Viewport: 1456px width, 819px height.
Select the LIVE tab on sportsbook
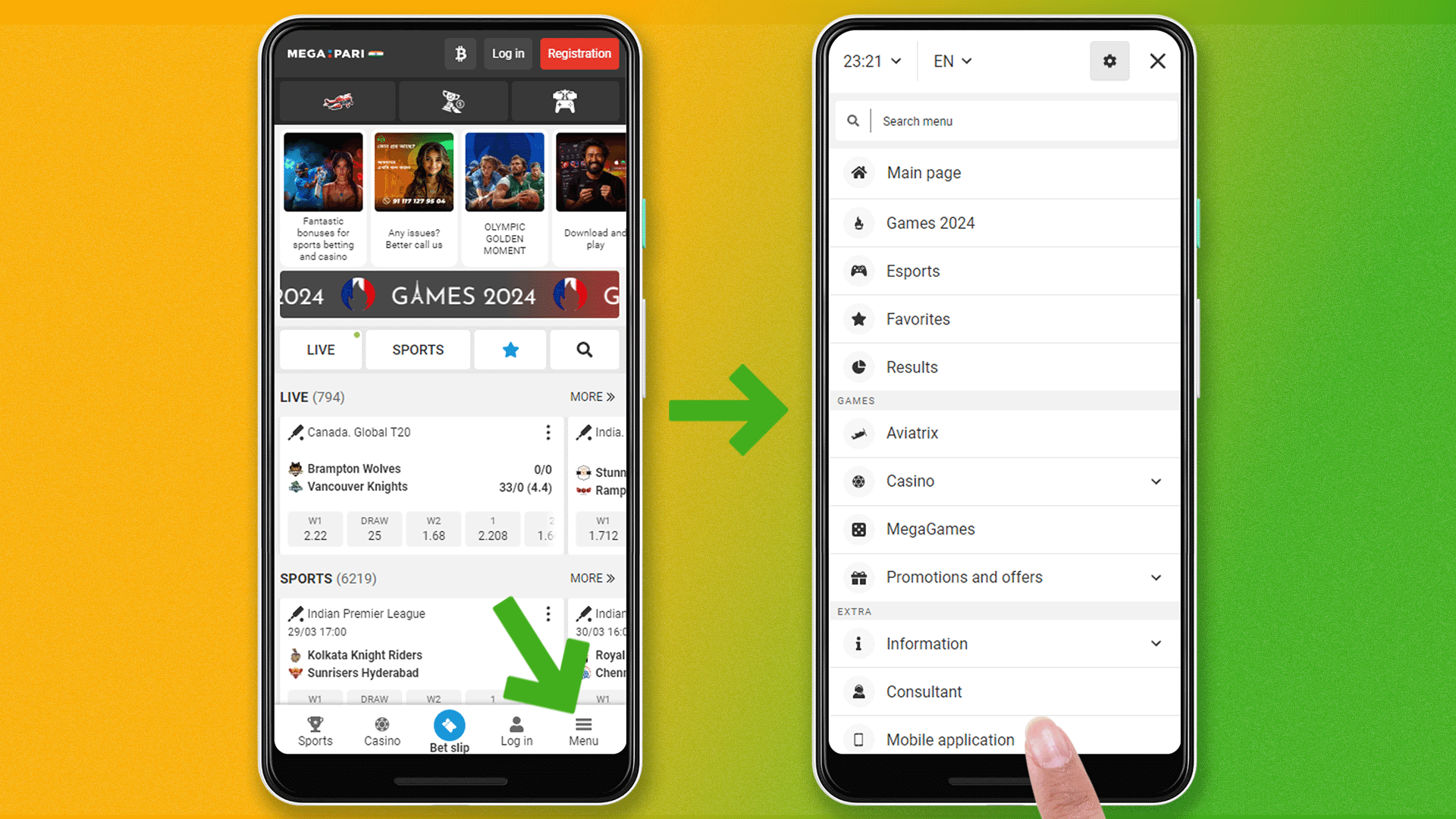(321, 349)
